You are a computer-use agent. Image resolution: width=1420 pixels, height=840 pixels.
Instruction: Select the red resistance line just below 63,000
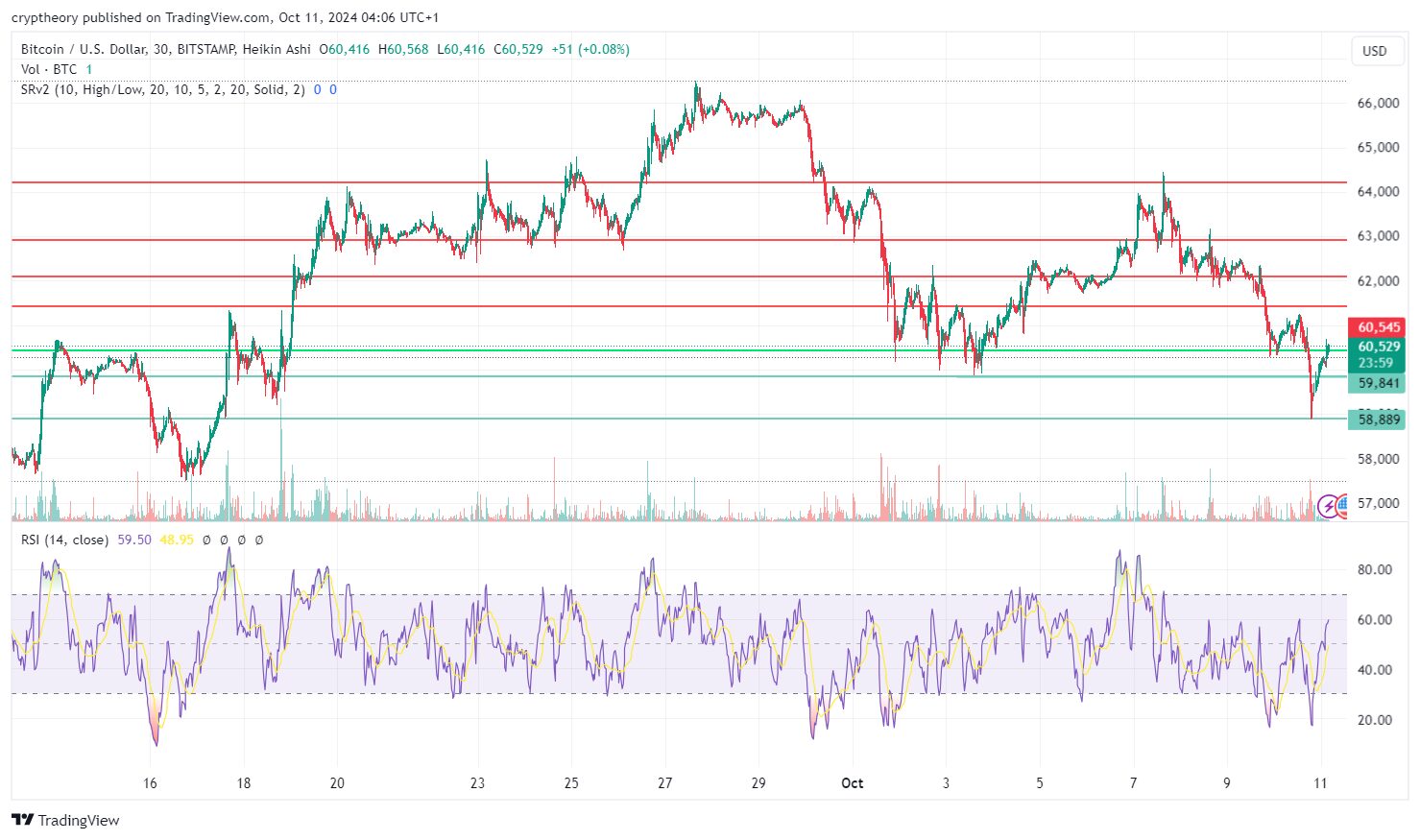[x=679, y=240]
